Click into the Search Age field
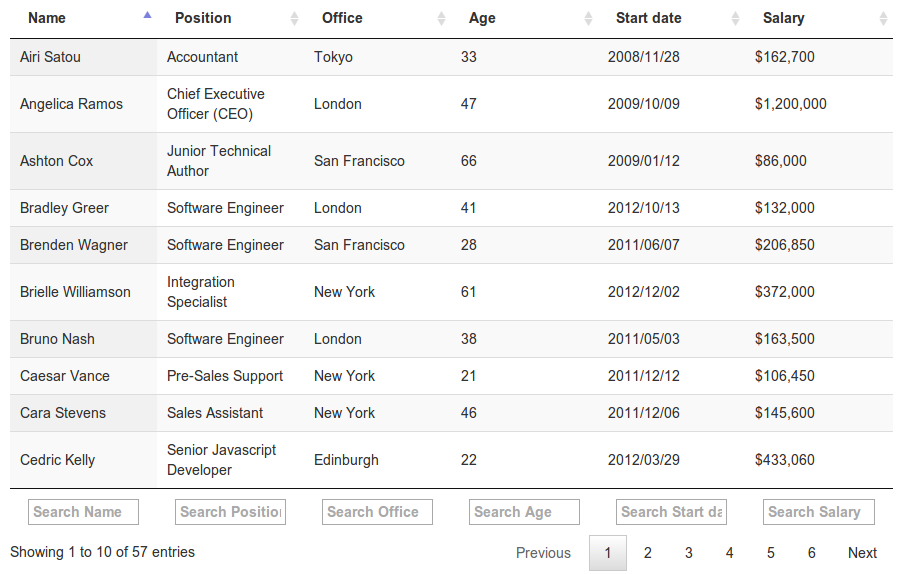Screen dimensions: 905x574 click(524, 512)
